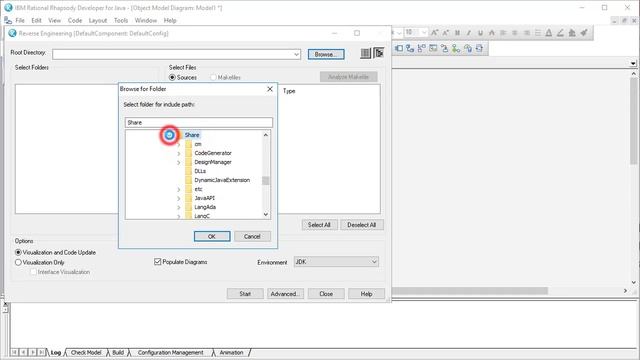Image resolution: width=640 pixels, height=360 pixels.
Task: Toggle bold text formatting
Action: pos(457,33)
